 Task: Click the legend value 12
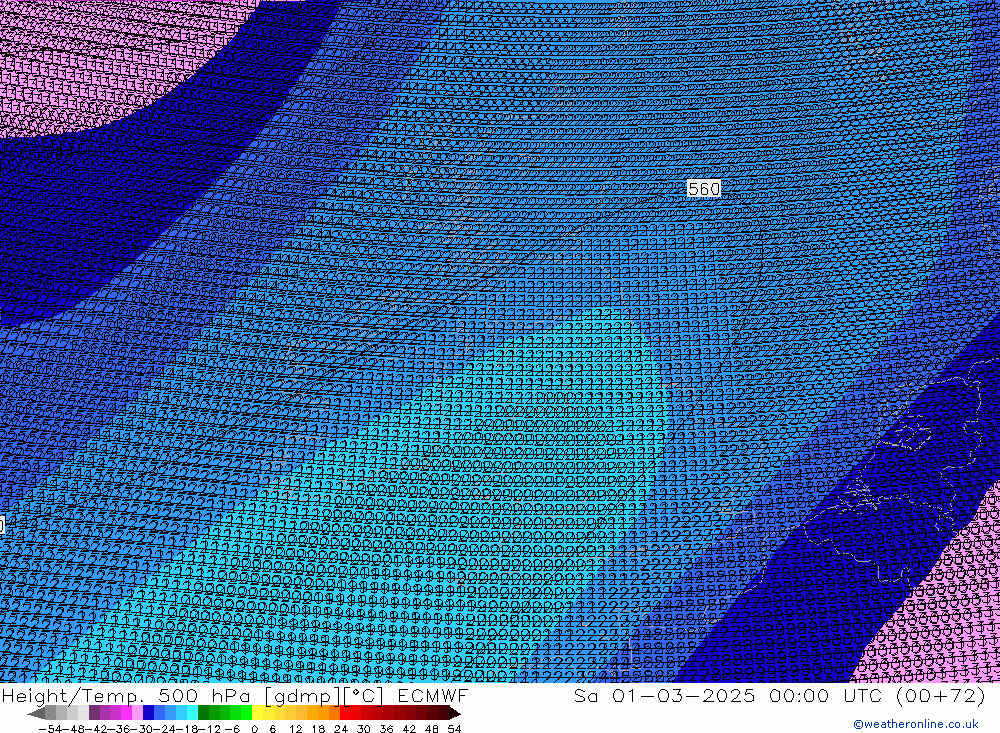295,729
